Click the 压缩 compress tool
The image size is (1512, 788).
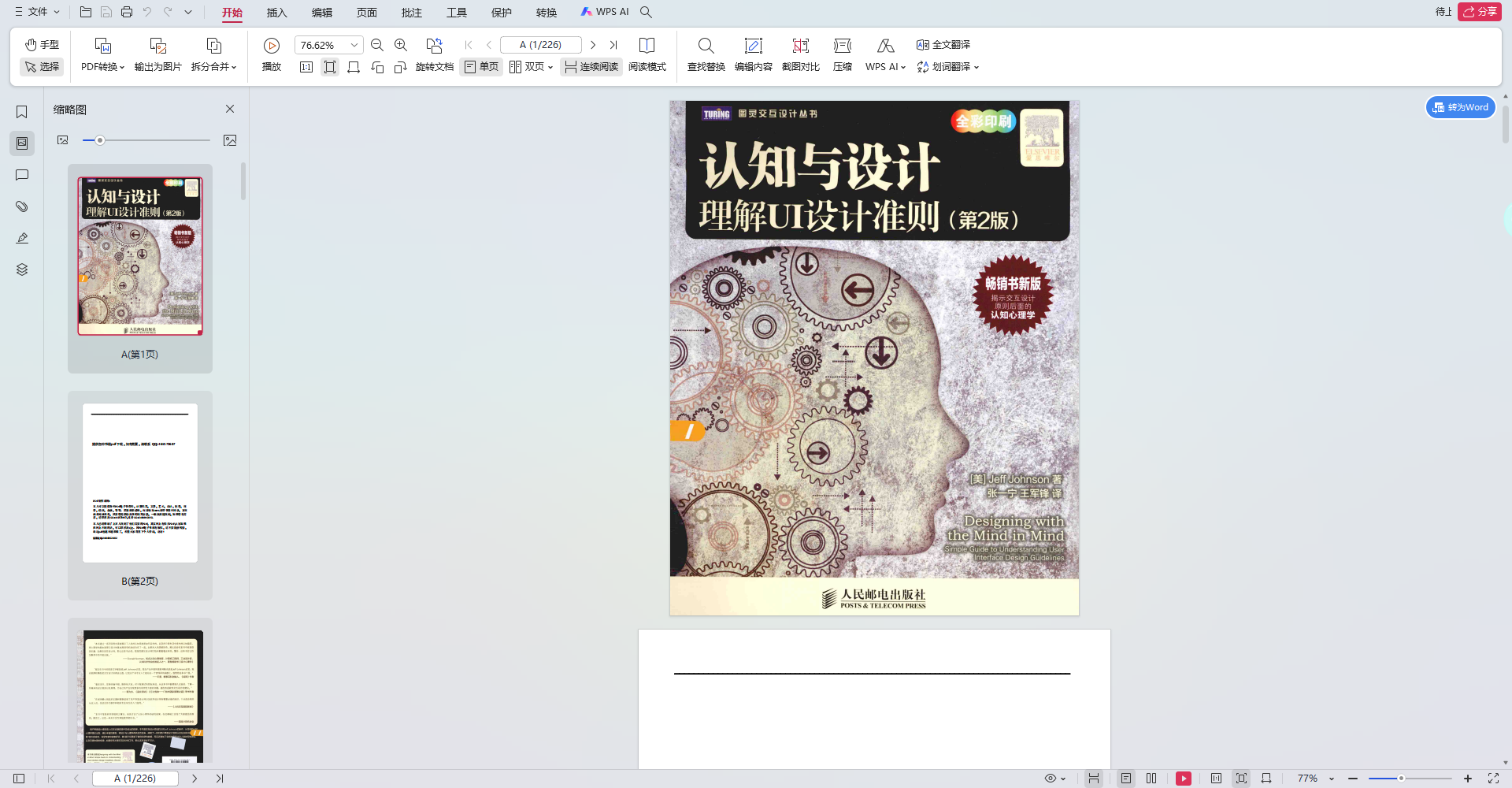[x=843, y=55]
